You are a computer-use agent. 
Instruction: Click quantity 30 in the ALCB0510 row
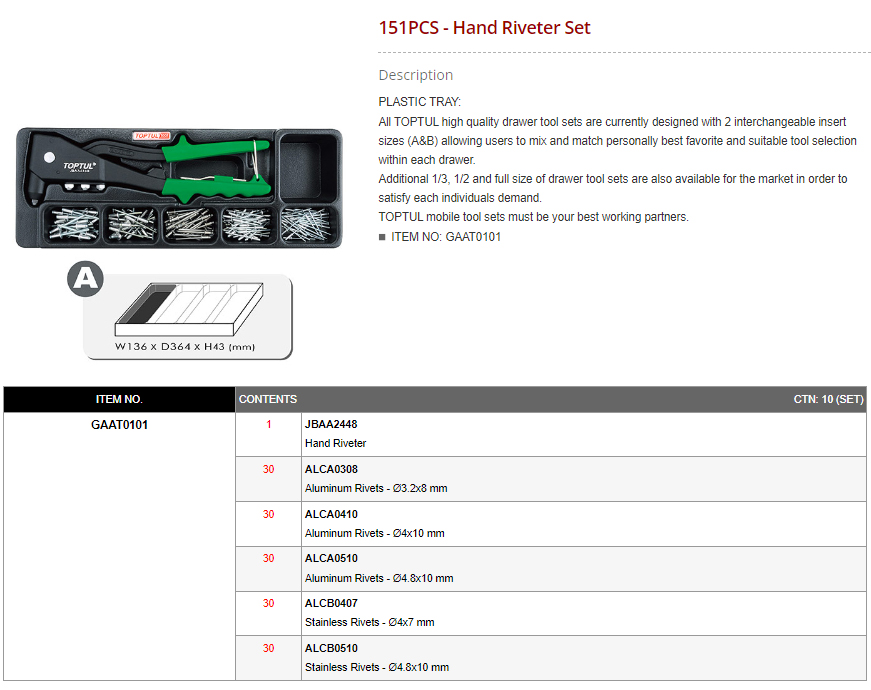tap(268, 648)
